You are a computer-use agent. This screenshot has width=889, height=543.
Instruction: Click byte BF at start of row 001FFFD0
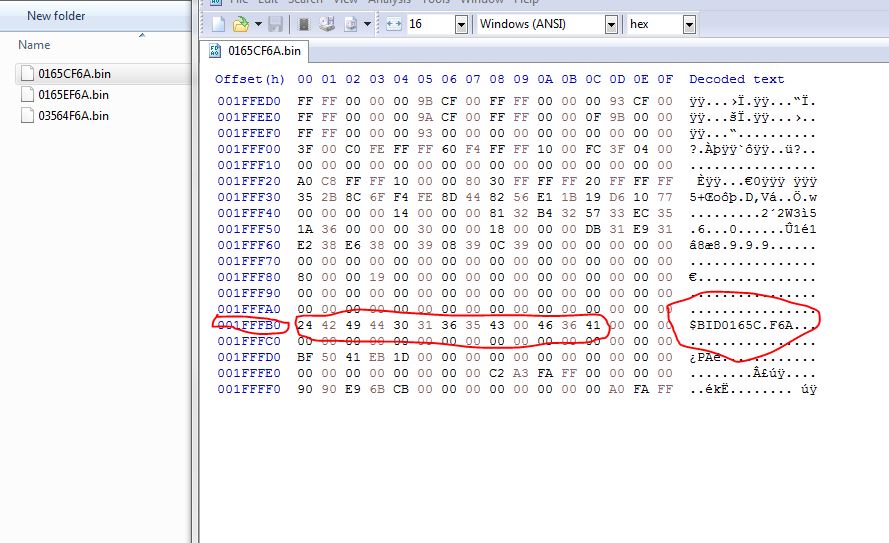(x=305, y=357)
